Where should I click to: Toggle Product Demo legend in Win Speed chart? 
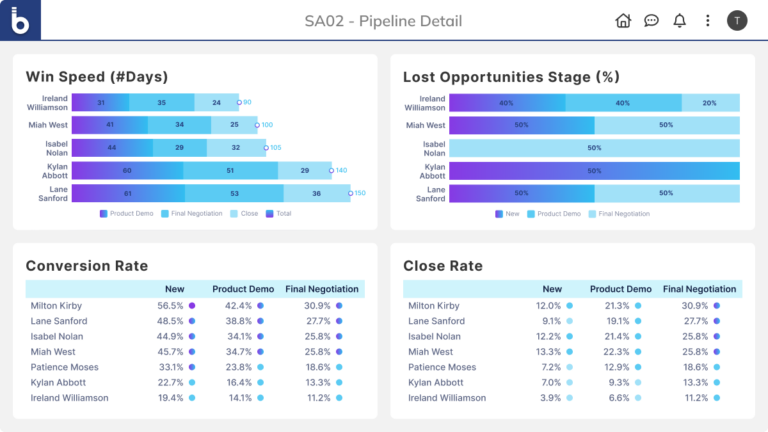pyautogui.click(x=129, y=213)
